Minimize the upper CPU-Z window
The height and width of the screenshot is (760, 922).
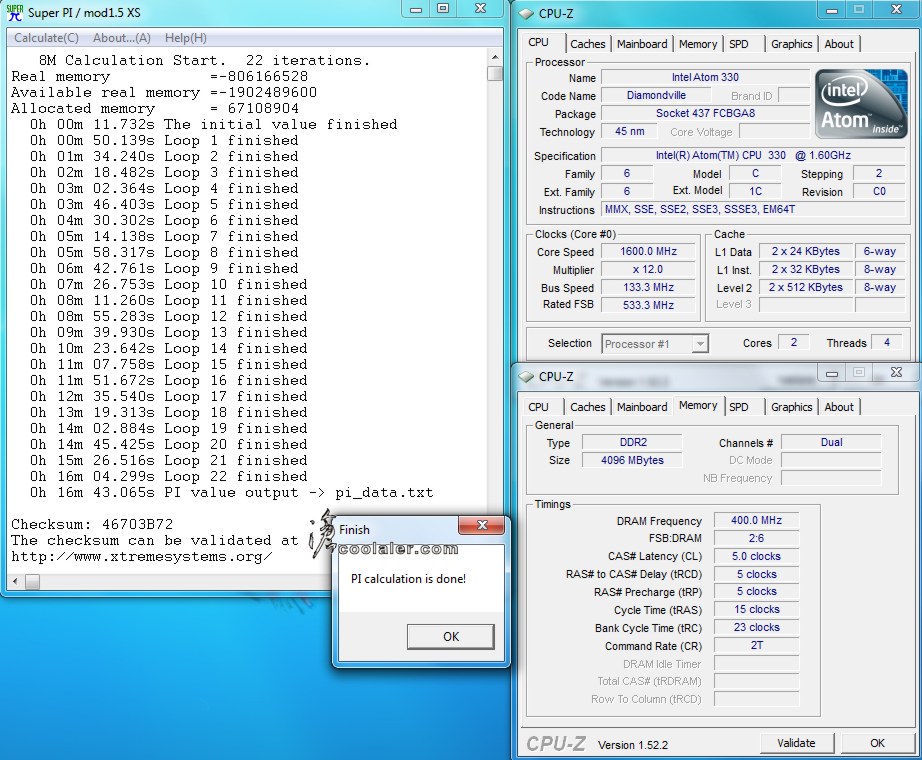pos(831,10)
